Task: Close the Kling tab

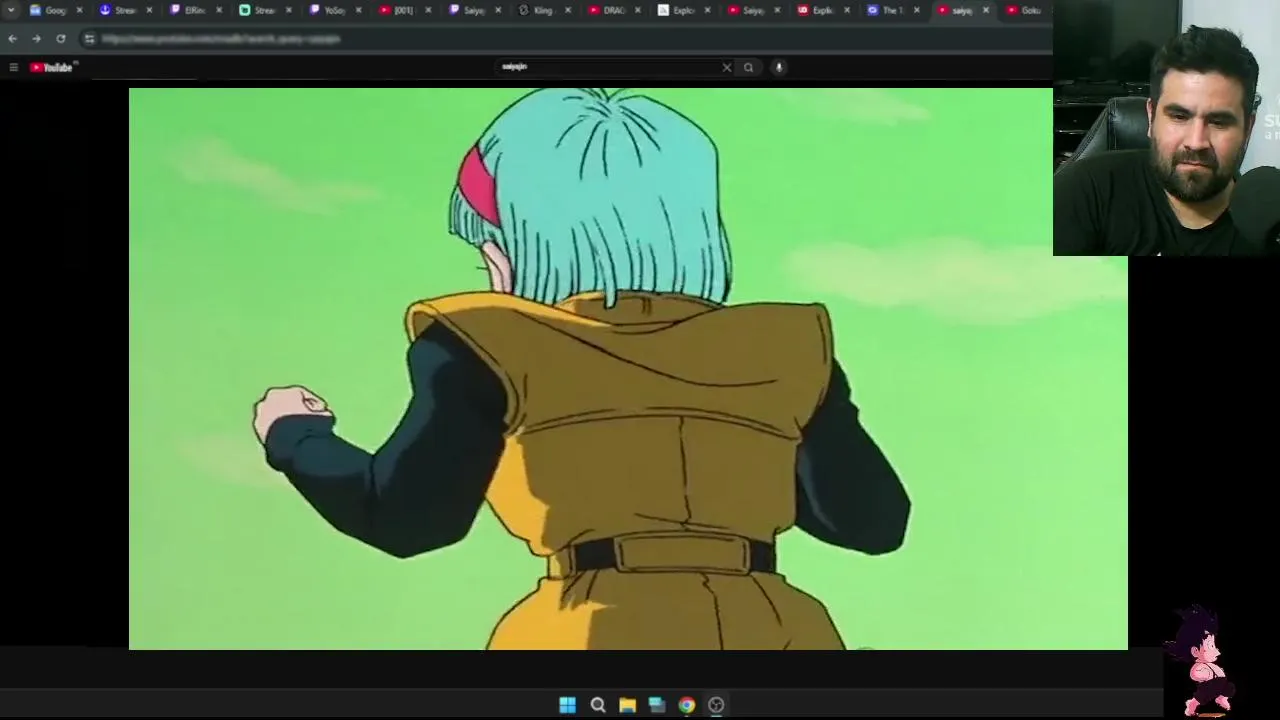Action: (567, 10)
